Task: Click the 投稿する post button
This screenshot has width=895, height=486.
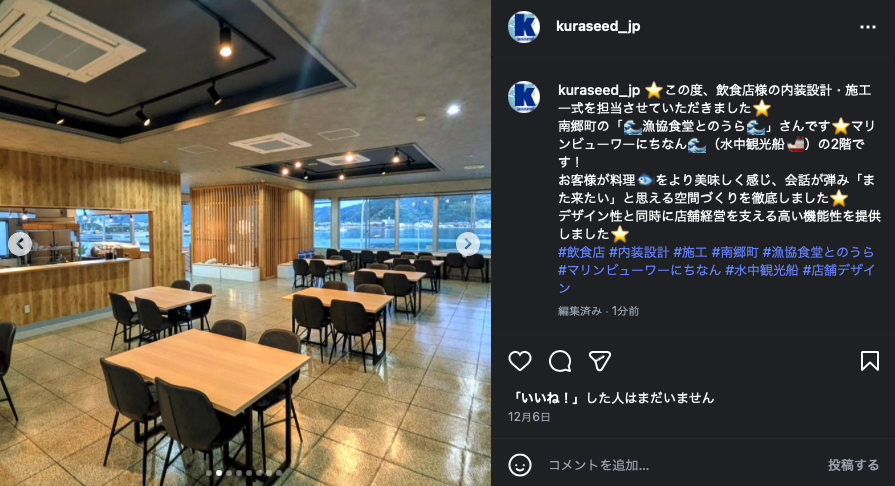Action: click(x=853, y=465)
